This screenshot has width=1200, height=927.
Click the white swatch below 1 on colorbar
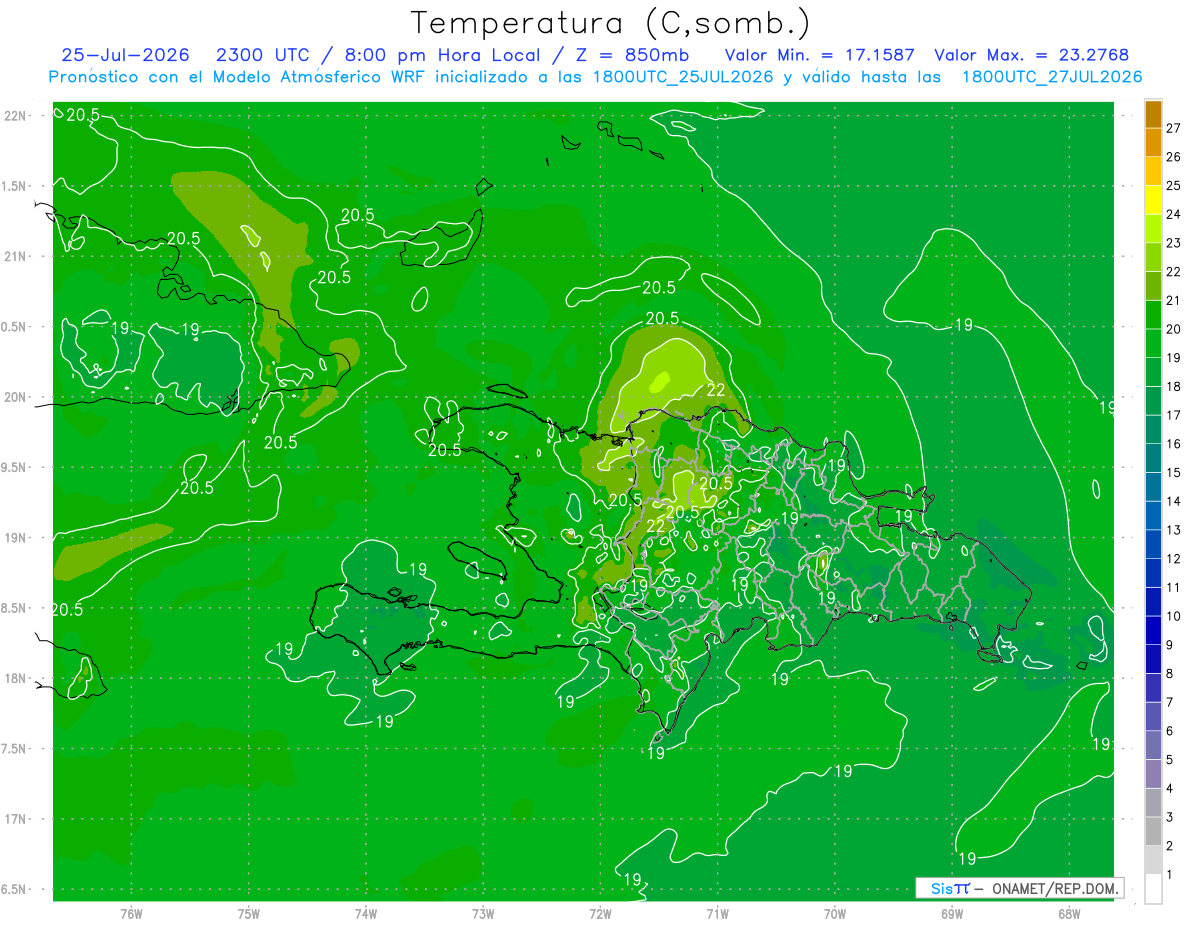[x=1153, y=889]
